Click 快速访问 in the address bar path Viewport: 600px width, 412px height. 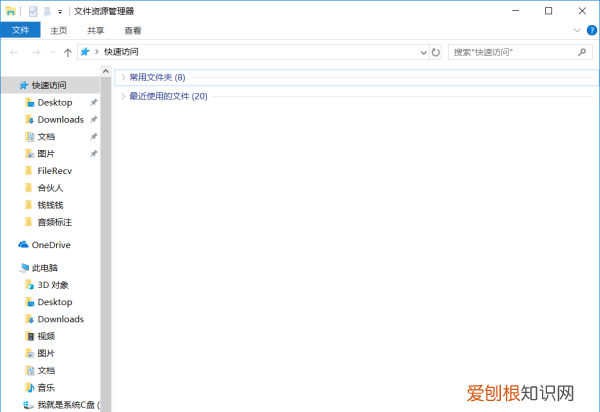(x=121, y=52)
